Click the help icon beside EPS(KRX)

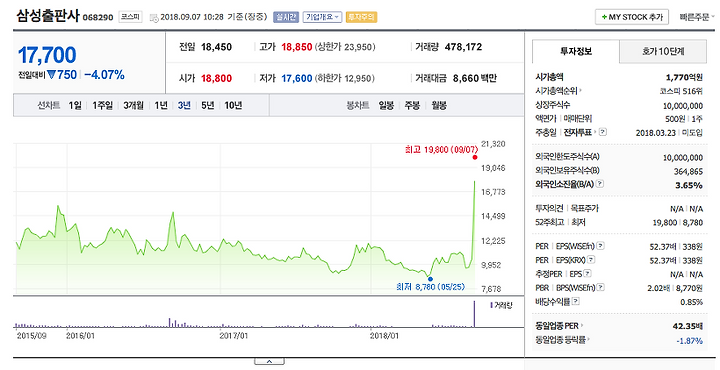591,260
